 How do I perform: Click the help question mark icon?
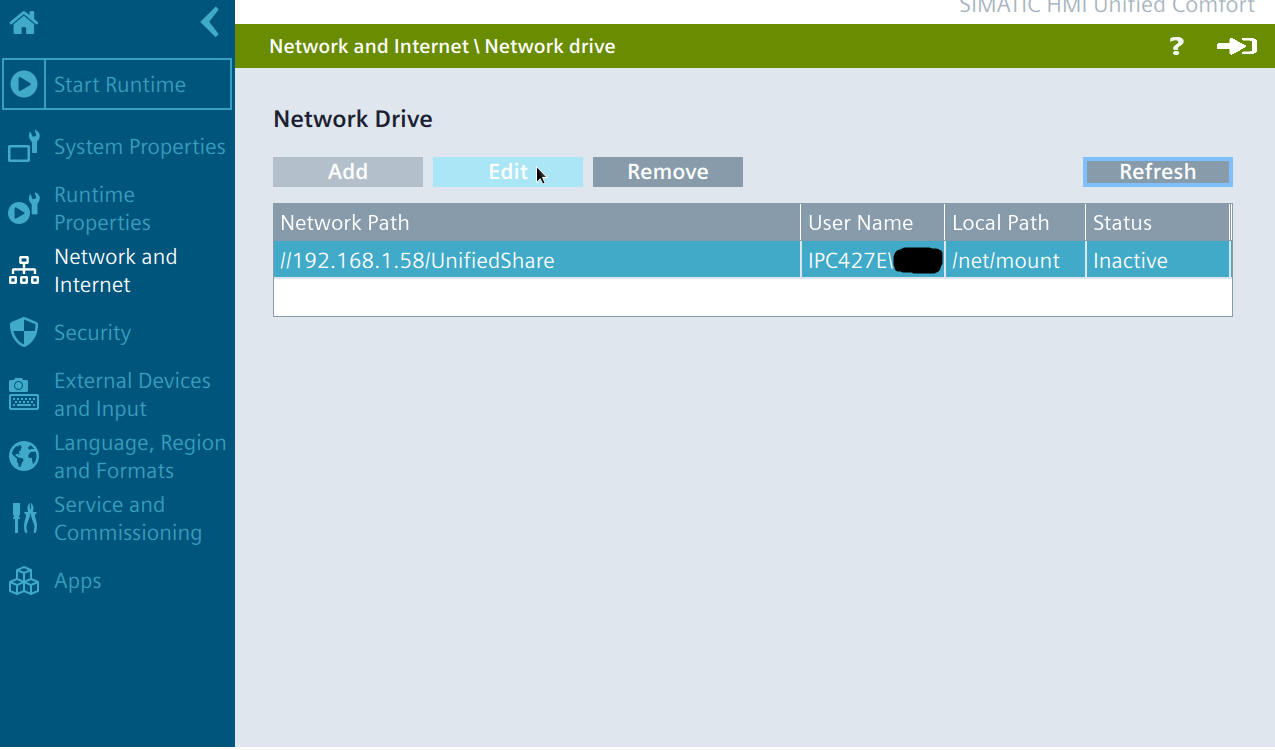1176,46
